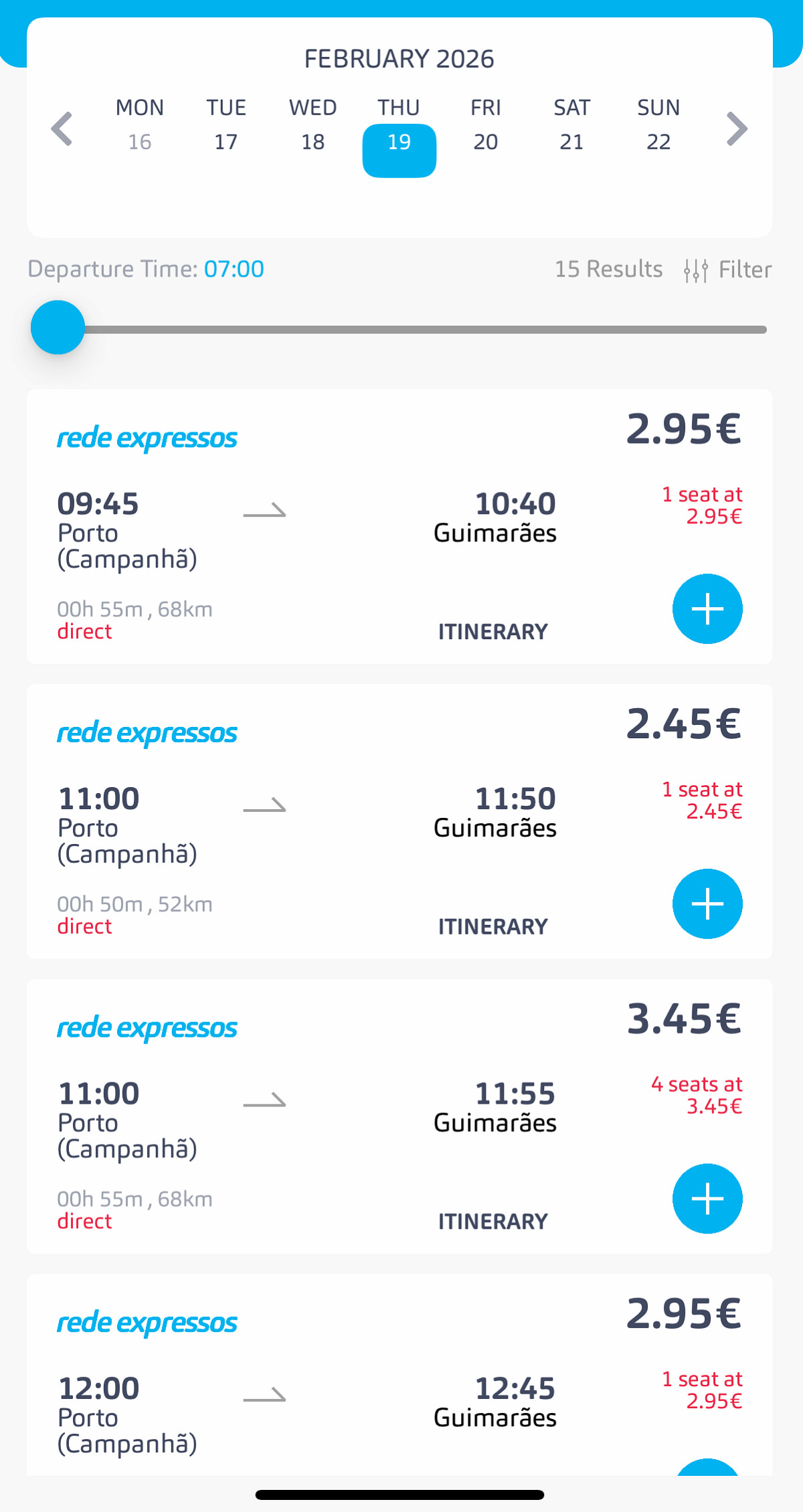Screen dimensions: 803x1512
Task: Tap the 07:00 departure time value
Action: pos(234,269)
